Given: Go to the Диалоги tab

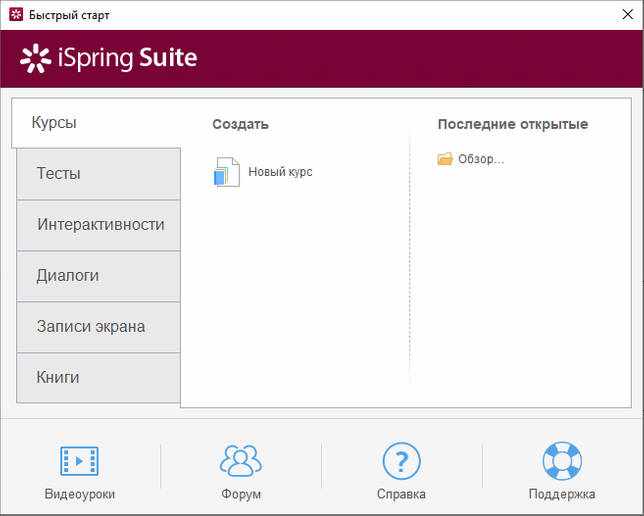Looking at the screenshot, I should (98, 276).
